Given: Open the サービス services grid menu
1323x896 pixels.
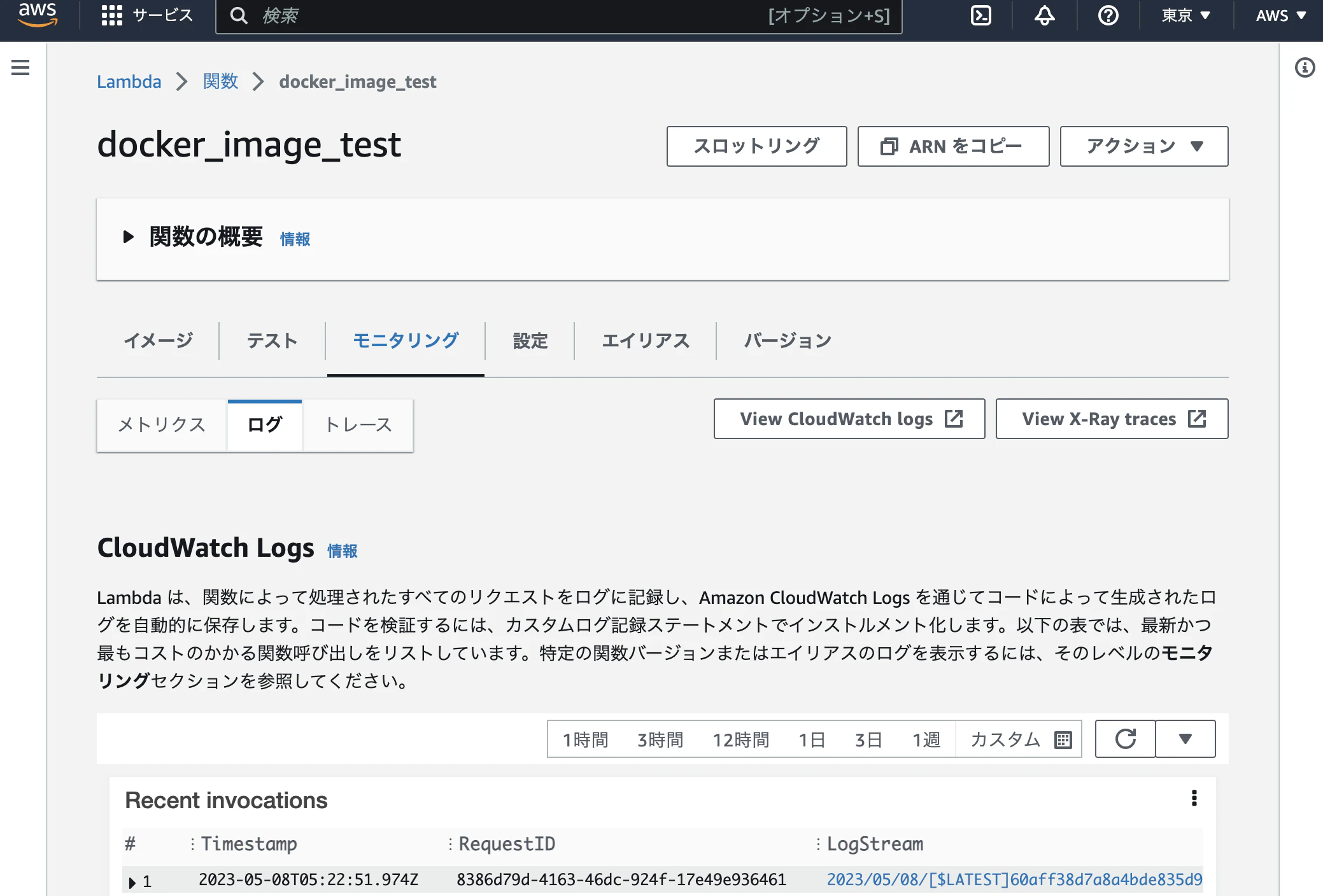Looking at the screenshot, I should (x=147, y=15).
